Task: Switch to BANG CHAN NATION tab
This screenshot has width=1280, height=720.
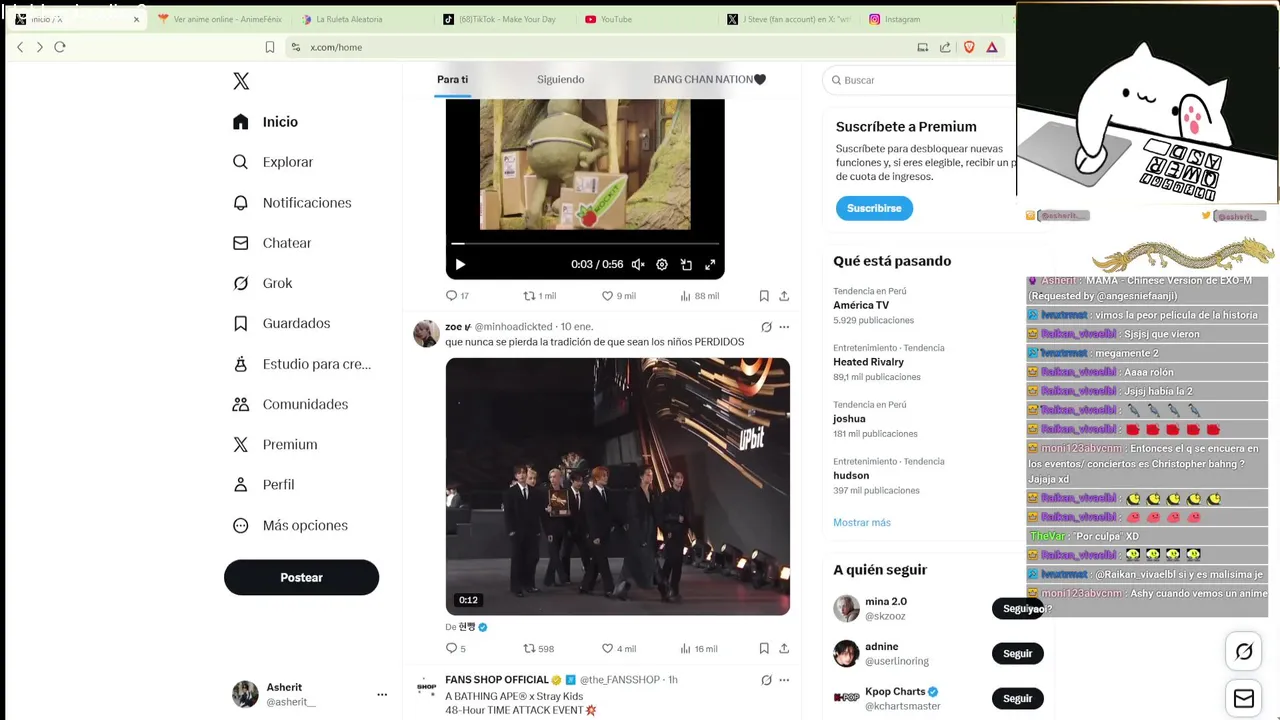Action: coord(709,80)
